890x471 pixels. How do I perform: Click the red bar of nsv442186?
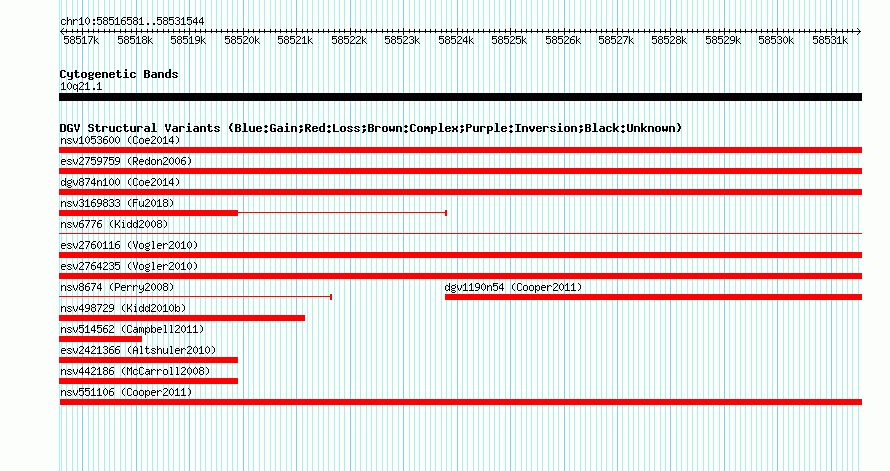click(148, 381)
